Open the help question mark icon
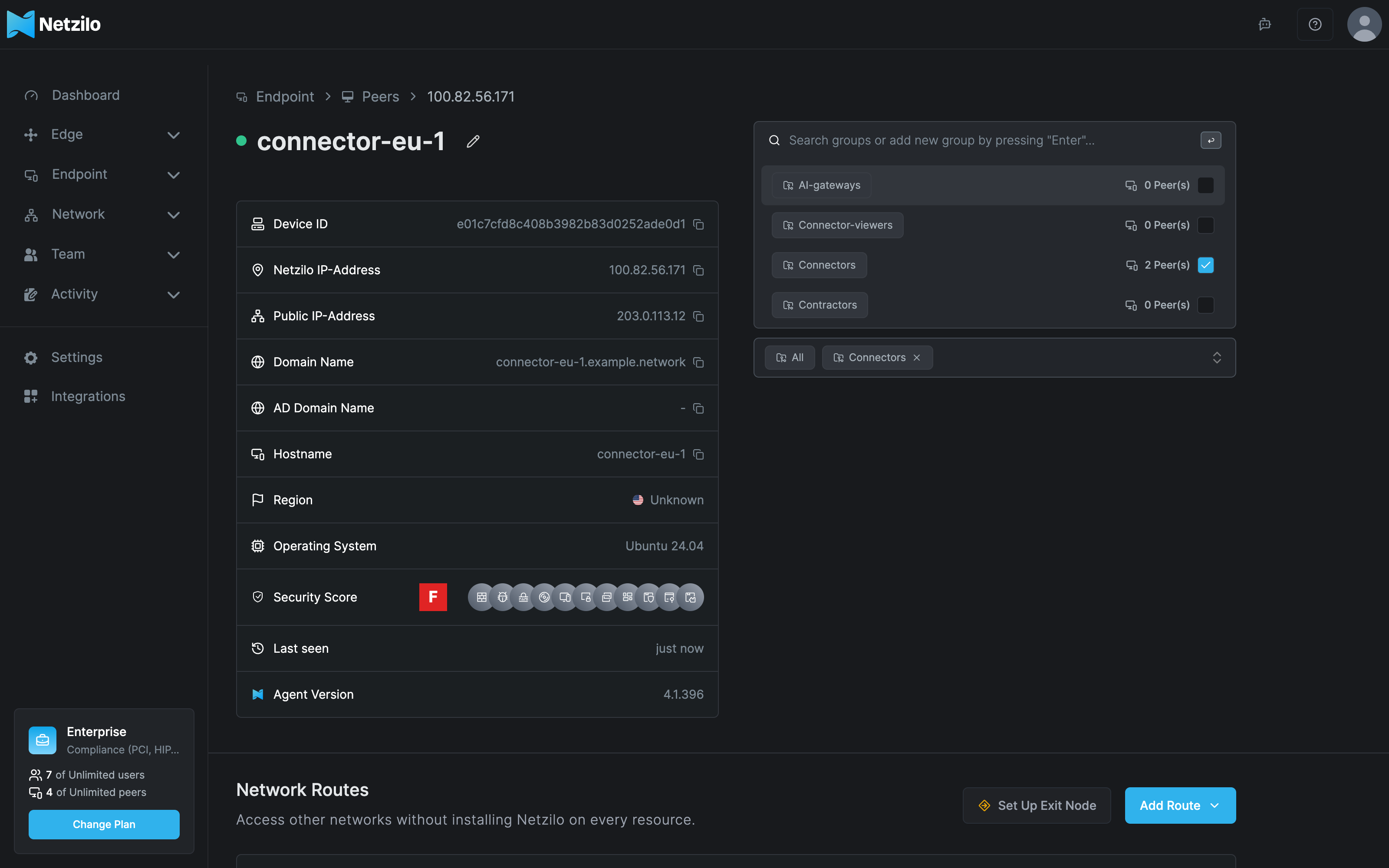The height and width of the screenshot is (868, 1389). pyautogui.click(x=1315, y=24)
